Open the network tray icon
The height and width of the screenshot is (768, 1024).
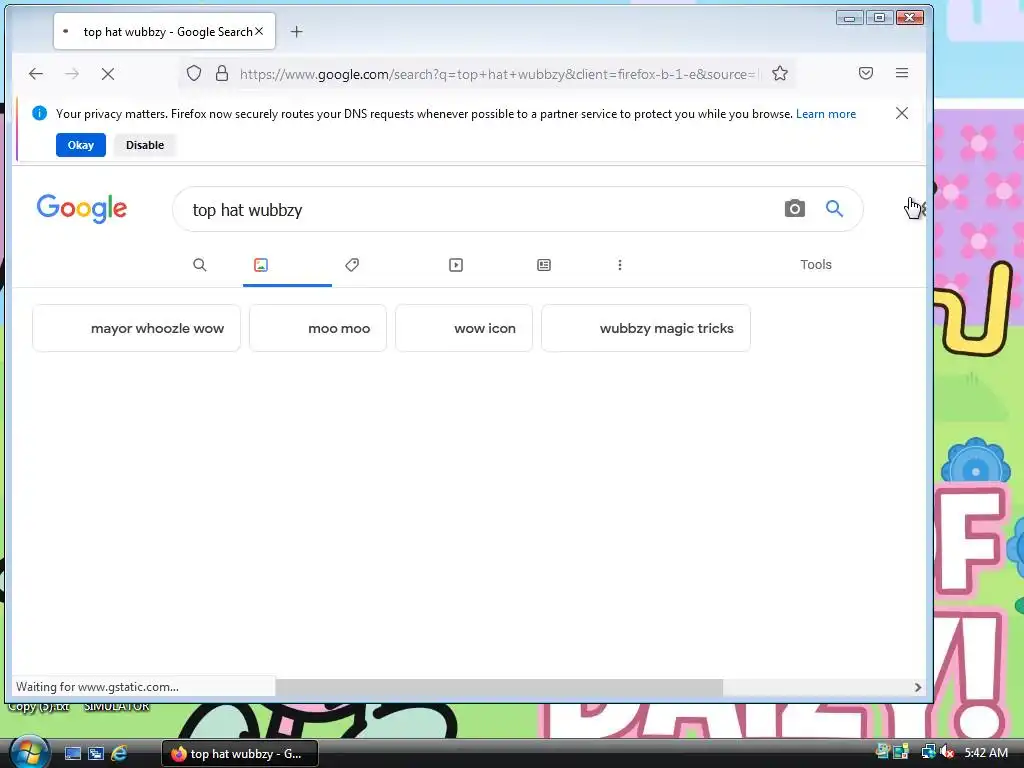coord(928,752)
